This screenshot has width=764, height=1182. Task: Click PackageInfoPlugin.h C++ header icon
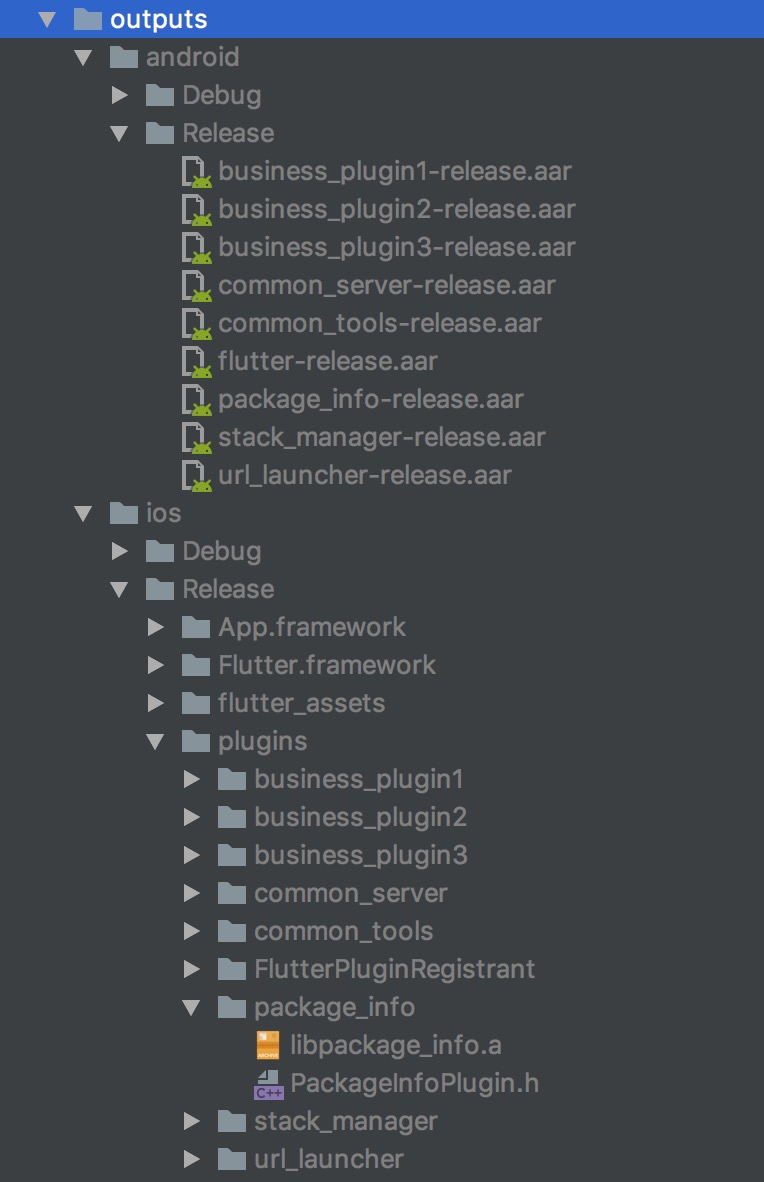click(x=268, y=1084)
